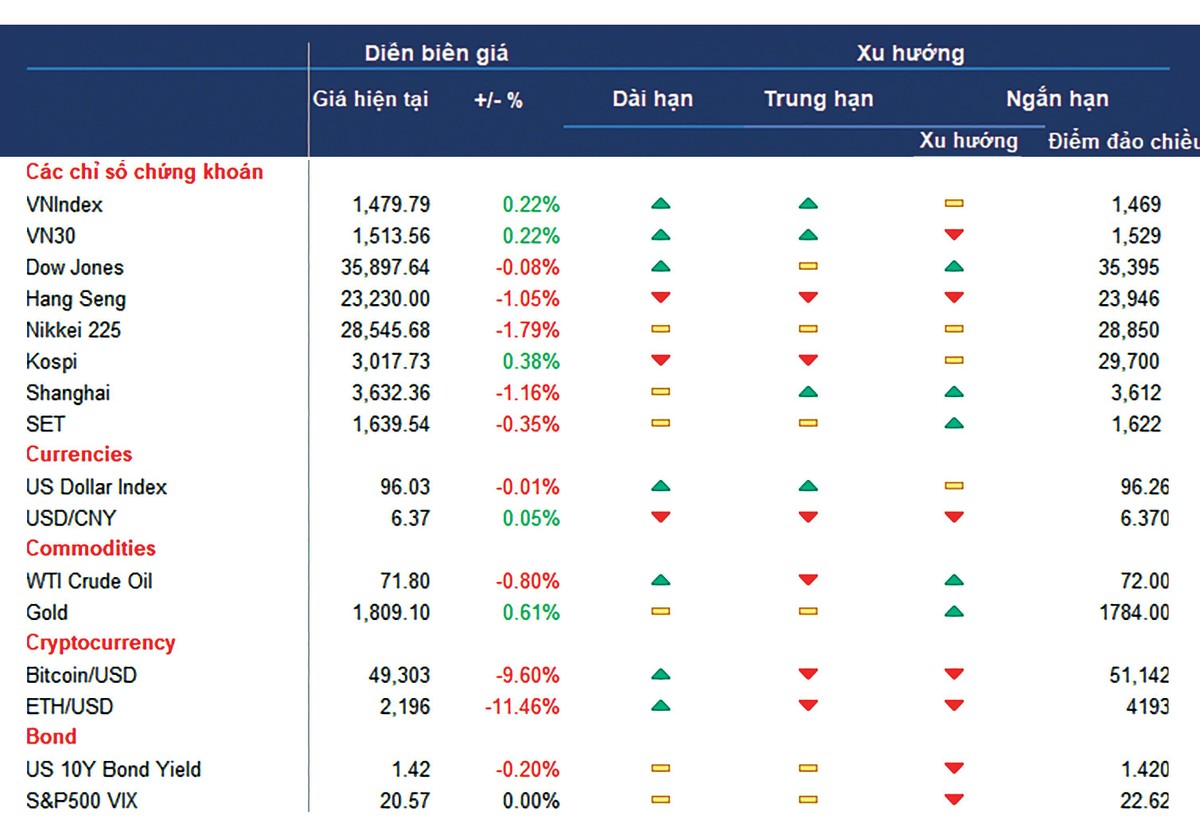This screenshot has height=823, width=1200.
Task: Click VNIndex long-term green up arrow
Action: point(660,205)
